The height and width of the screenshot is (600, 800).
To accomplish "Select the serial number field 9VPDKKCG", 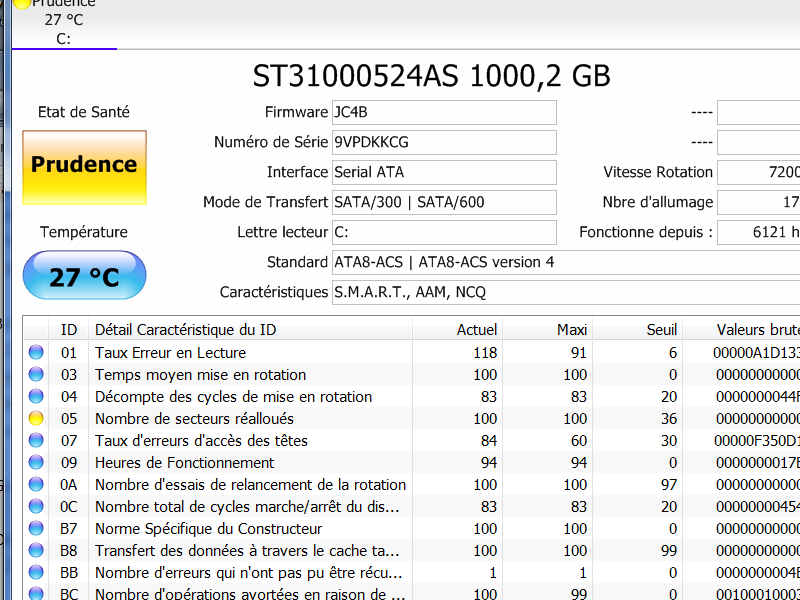I will pyautogui.click(x=444, y=142).
